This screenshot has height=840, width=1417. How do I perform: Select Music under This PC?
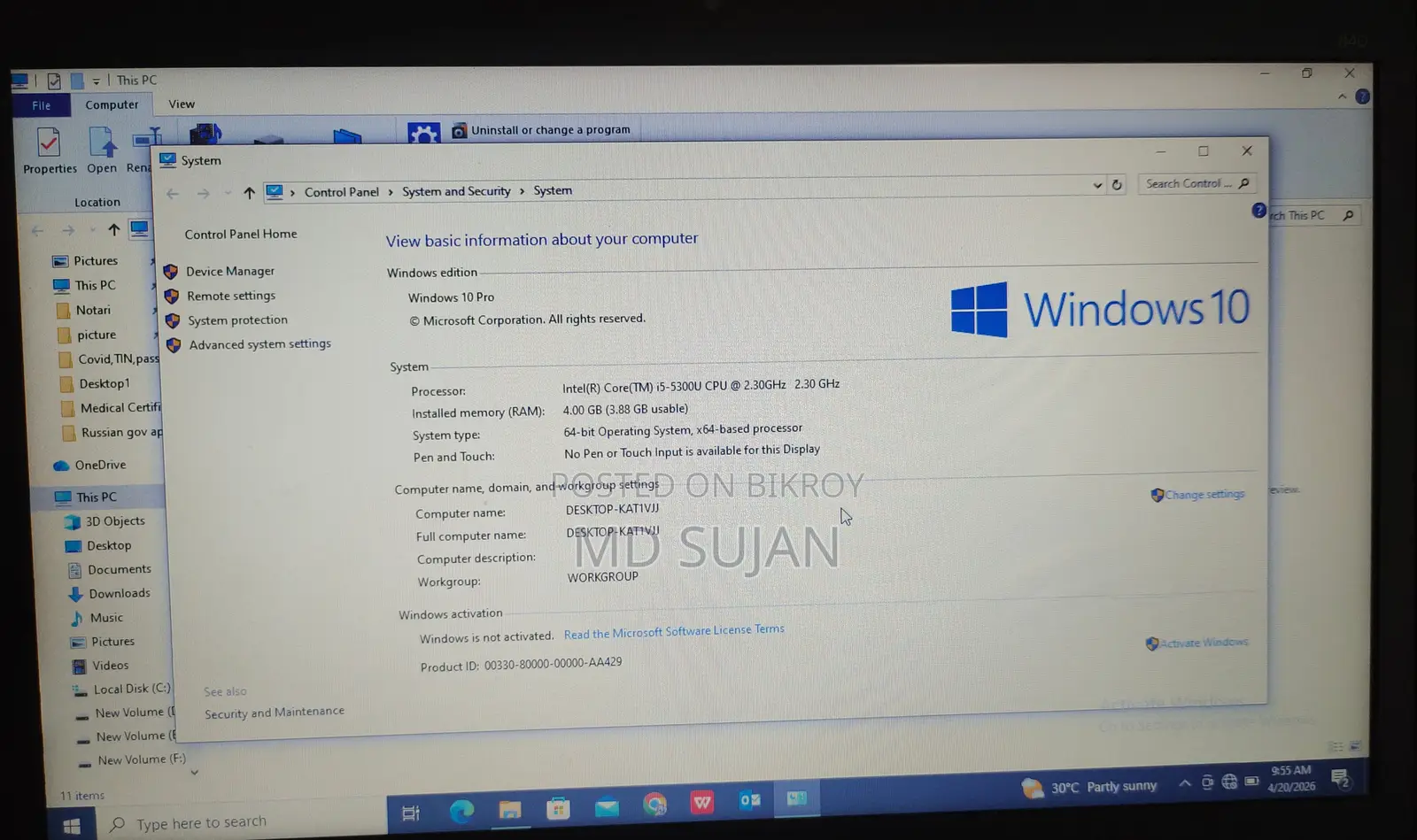pyautogui.click(x=97, y=618)
